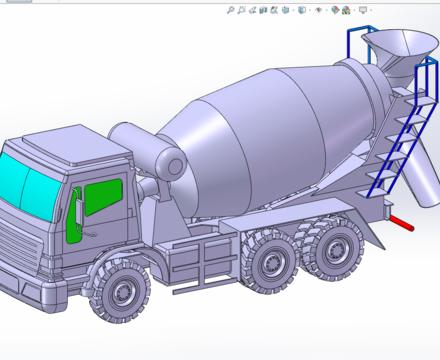Click the Previous View icon

(252, 10)
